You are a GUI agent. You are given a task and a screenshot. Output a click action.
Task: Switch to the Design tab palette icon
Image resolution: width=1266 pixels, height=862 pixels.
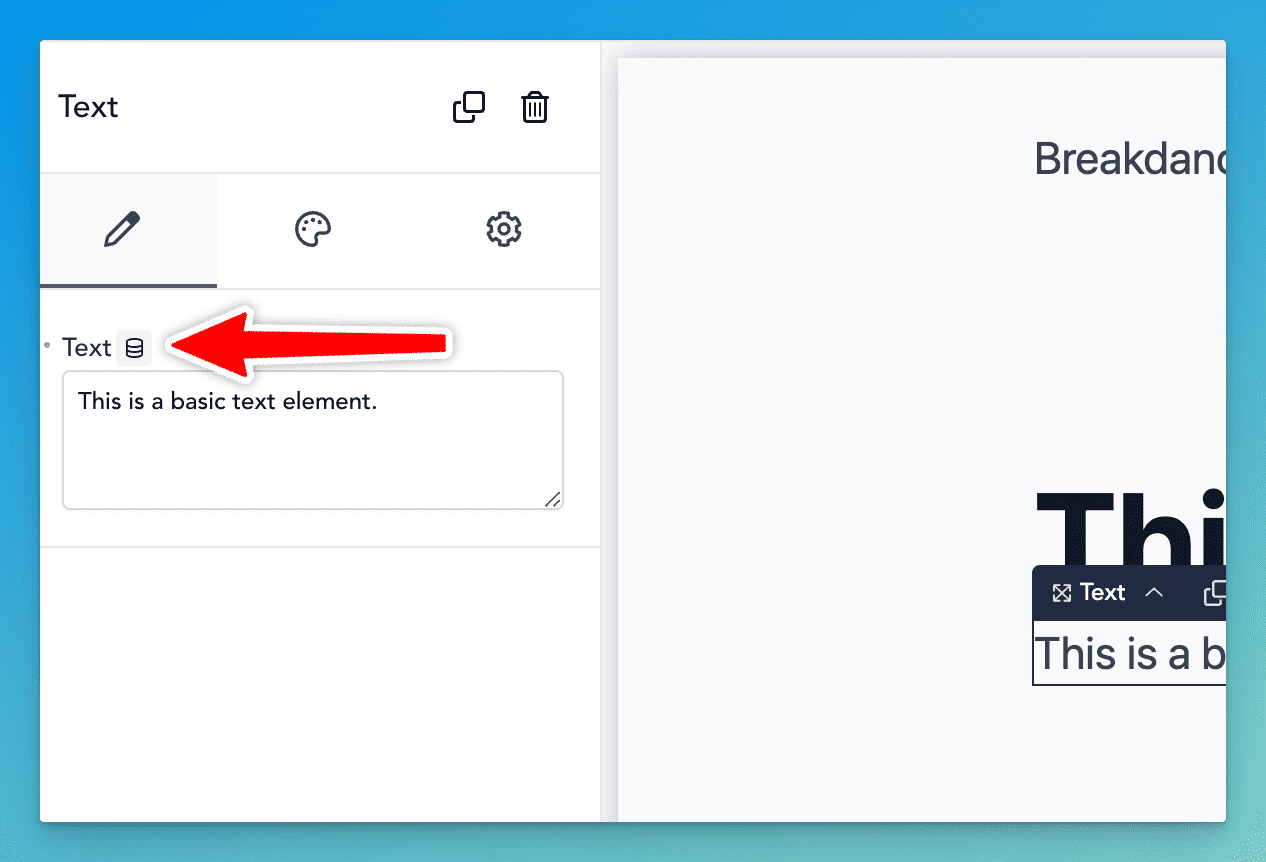pos(313,229)
